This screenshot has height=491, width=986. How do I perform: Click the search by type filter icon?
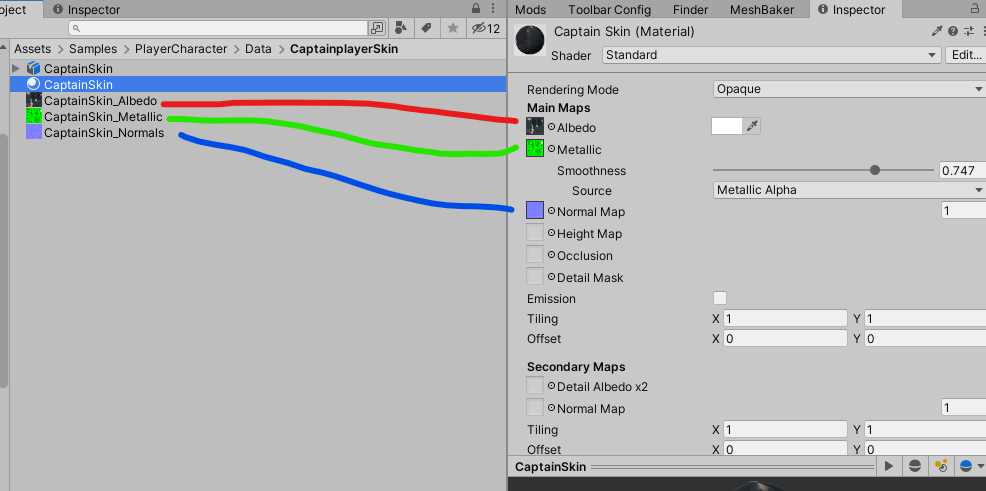pyautogui.click(x=401, y=28)
